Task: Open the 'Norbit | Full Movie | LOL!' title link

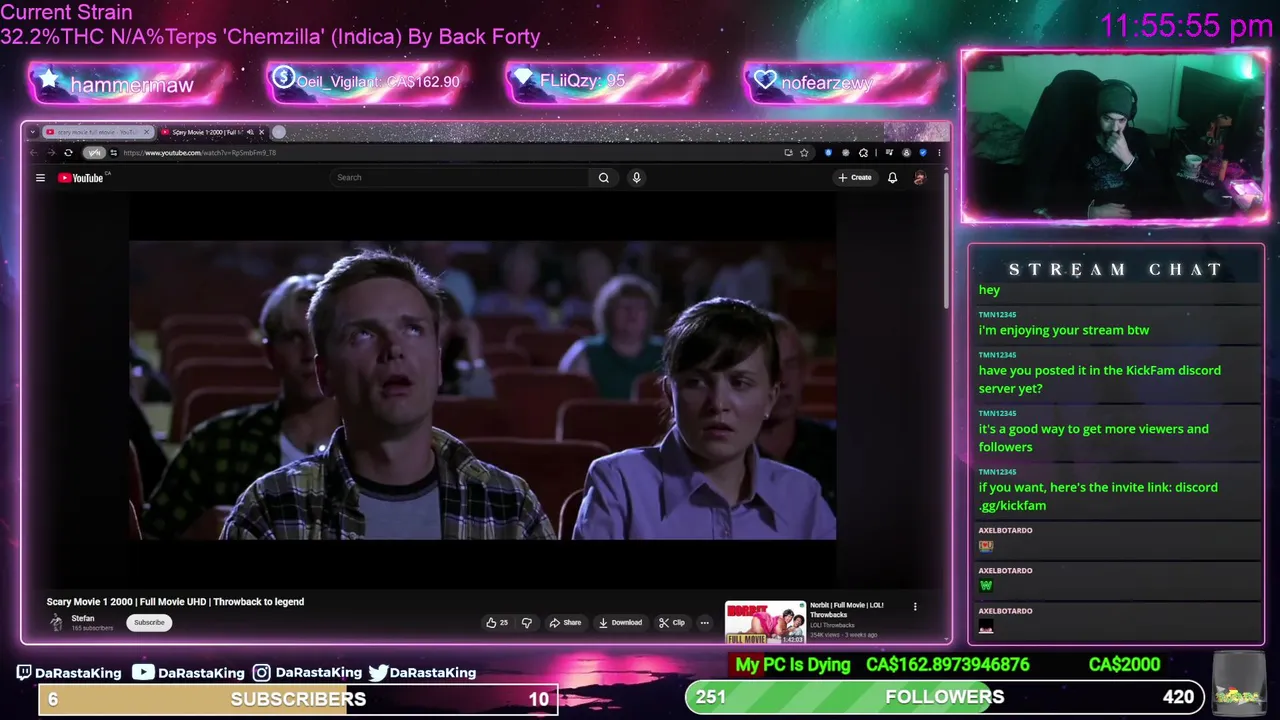Action: tap(847, 609)
